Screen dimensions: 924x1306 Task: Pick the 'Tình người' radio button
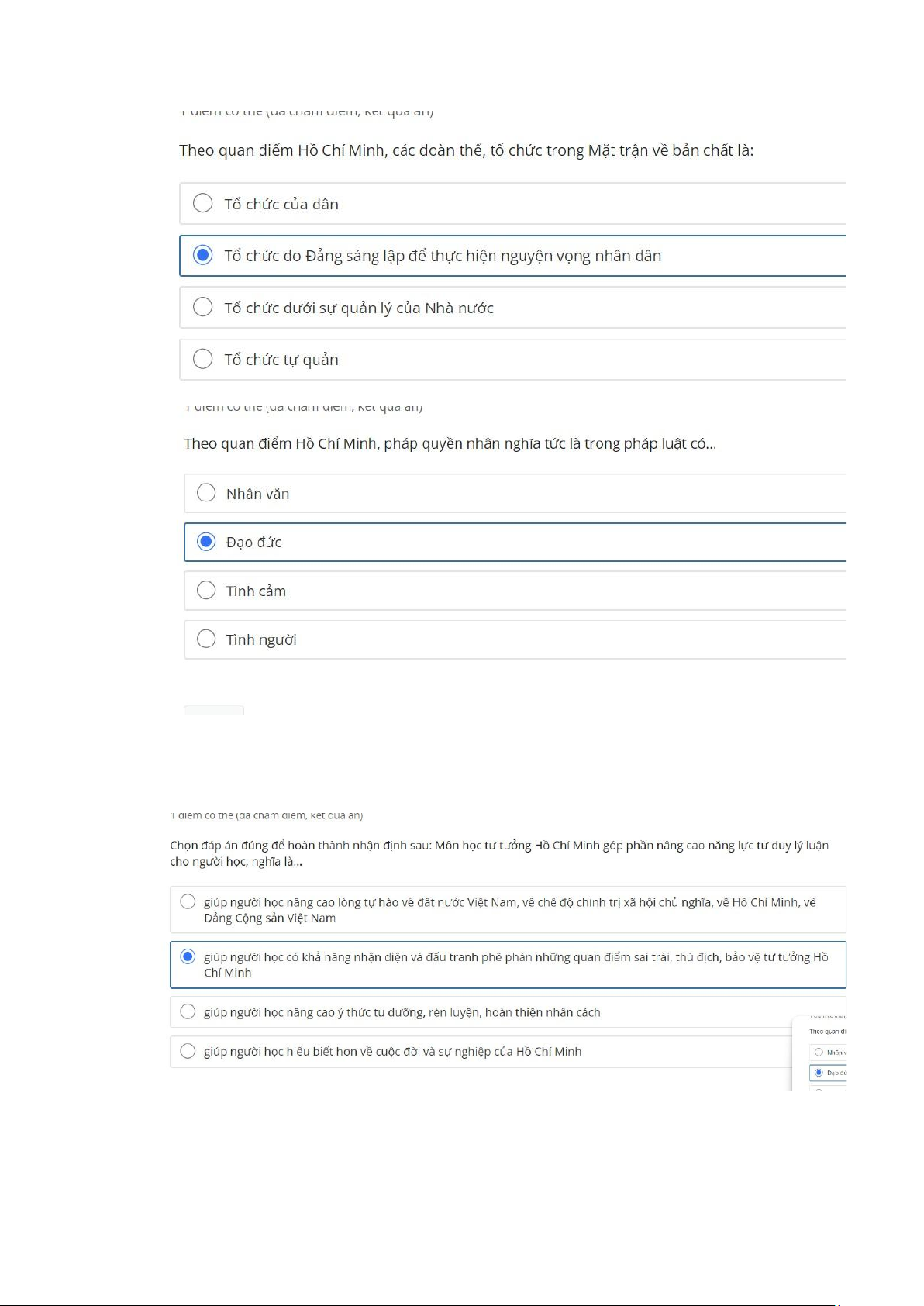(206, 639)
